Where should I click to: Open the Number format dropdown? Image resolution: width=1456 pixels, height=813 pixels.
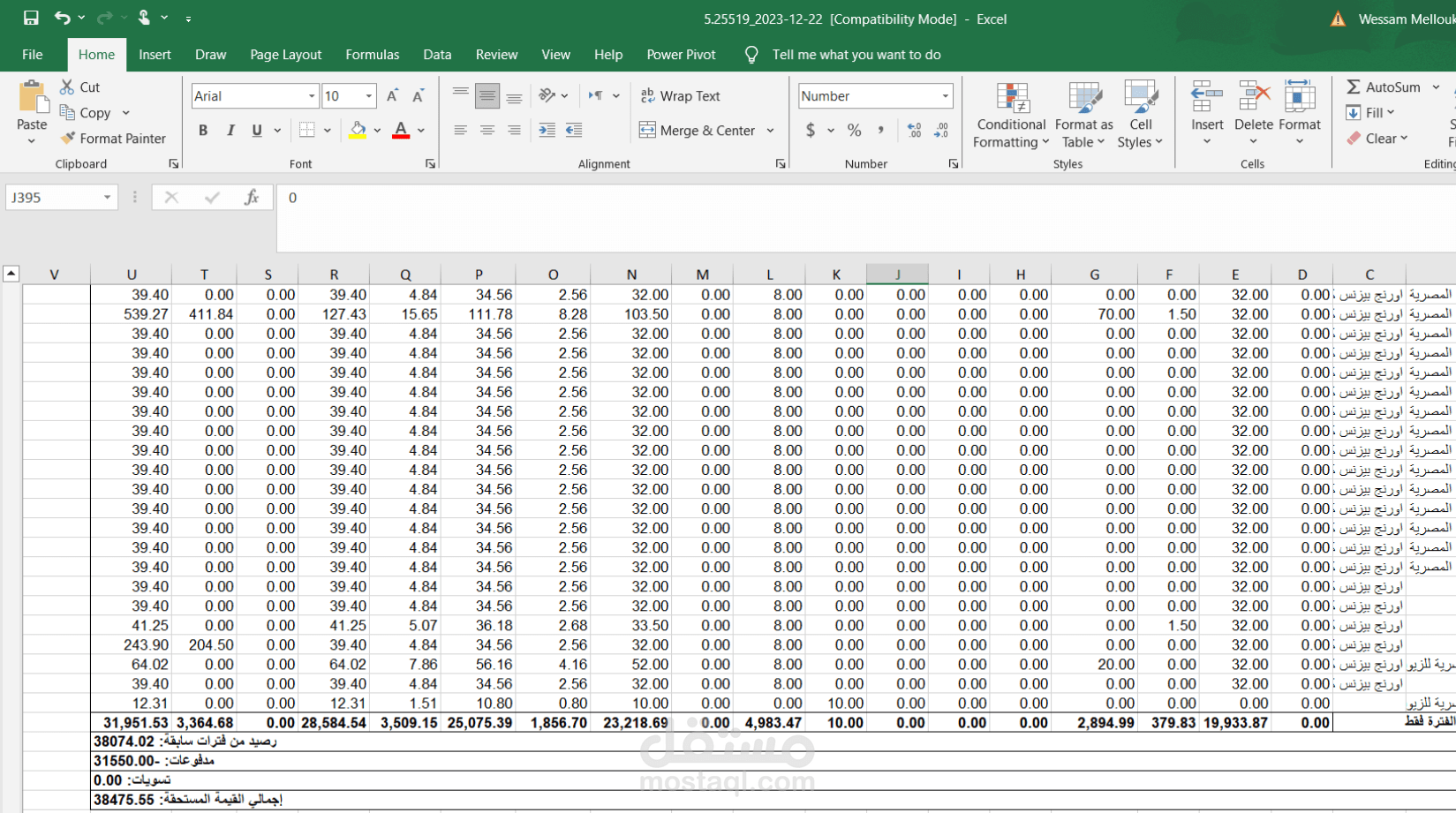click(x=945, y=95)
